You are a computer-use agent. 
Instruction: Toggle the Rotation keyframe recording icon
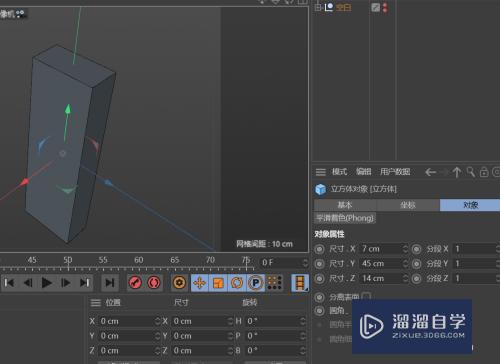(x=237, y=283)
